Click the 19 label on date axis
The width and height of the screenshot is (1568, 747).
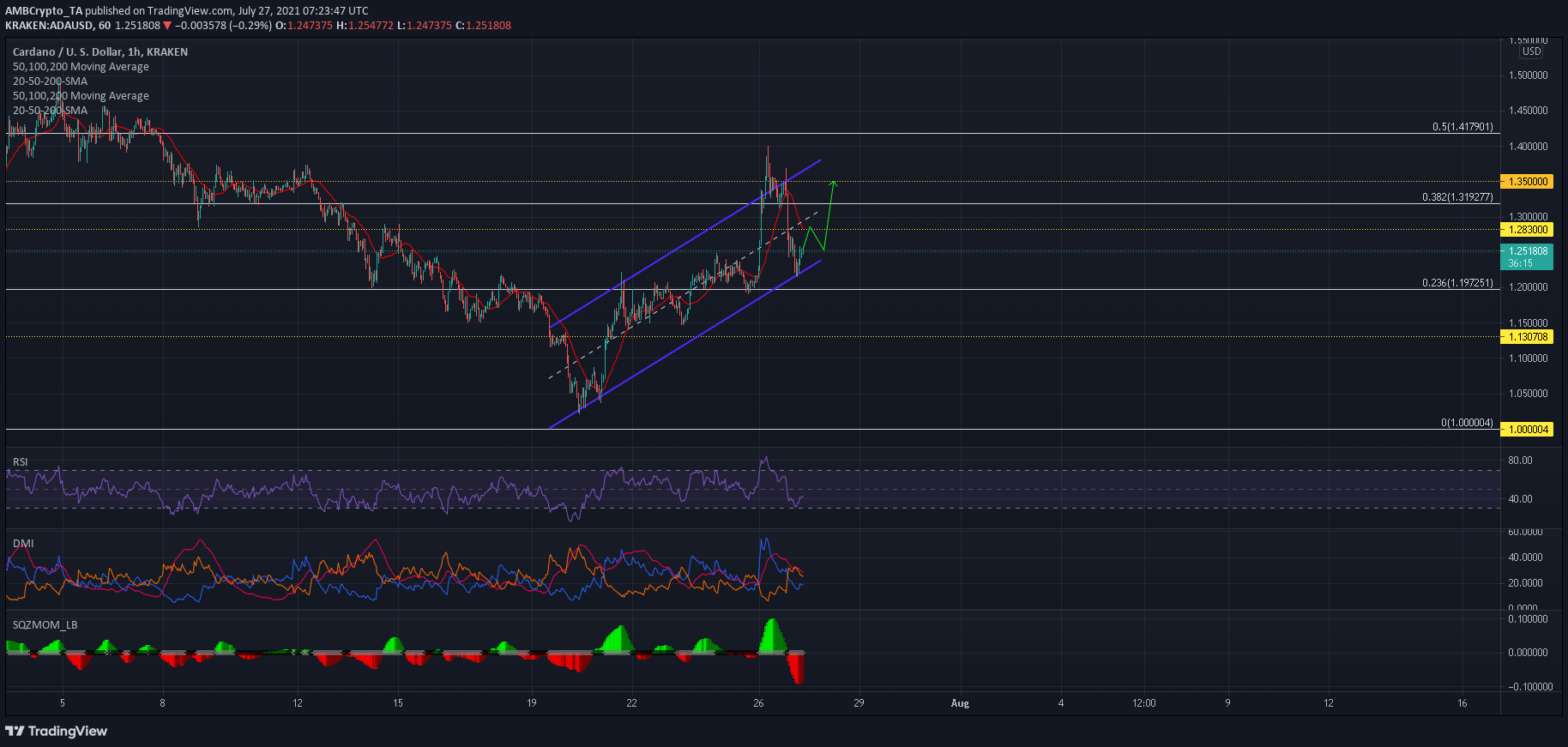point(532,703)
